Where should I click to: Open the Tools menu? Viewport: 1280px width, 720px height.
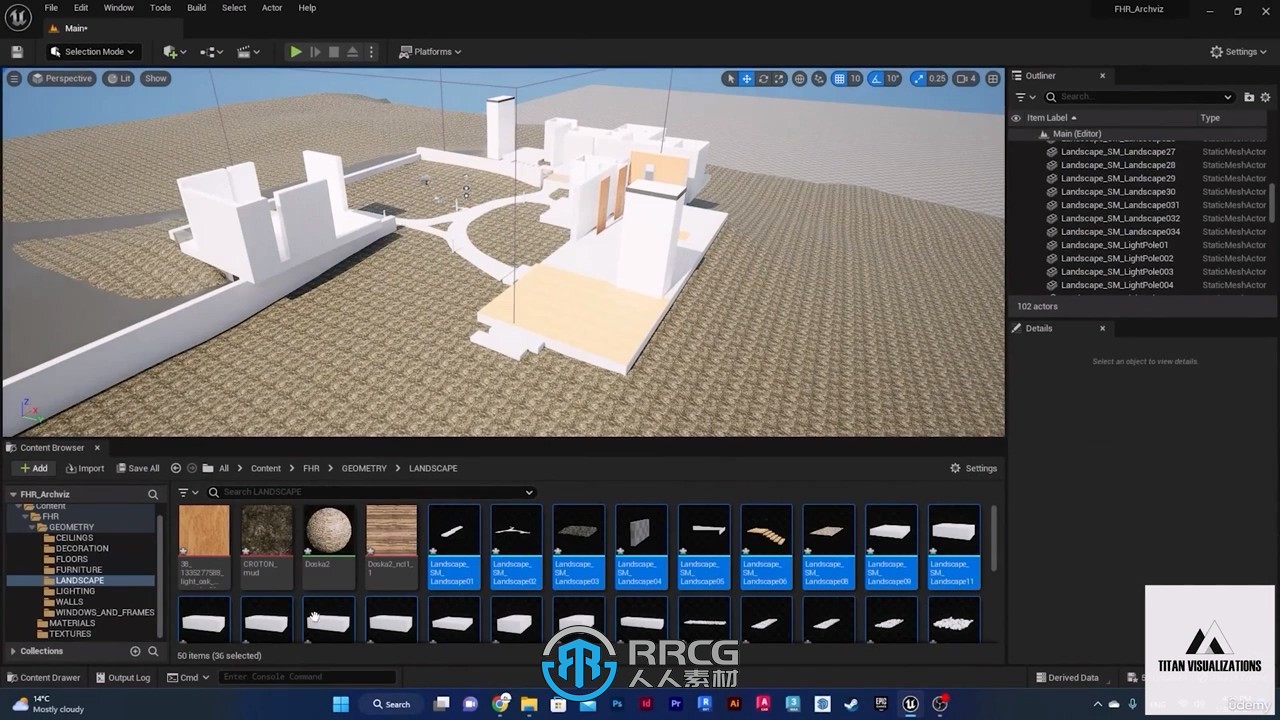pos(160,8)
